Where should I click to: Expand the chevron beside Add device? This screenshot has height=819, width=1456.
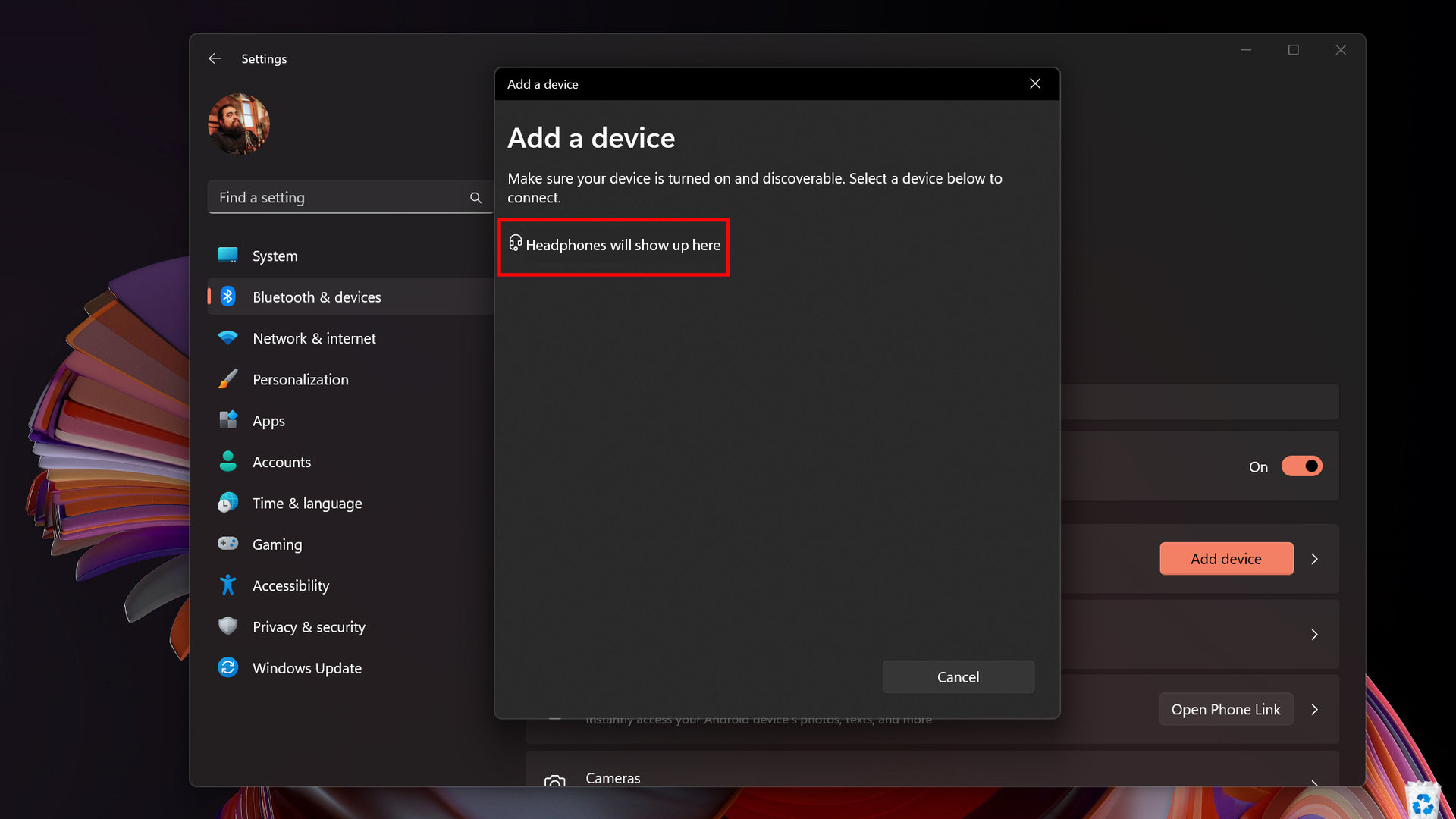1314,559
